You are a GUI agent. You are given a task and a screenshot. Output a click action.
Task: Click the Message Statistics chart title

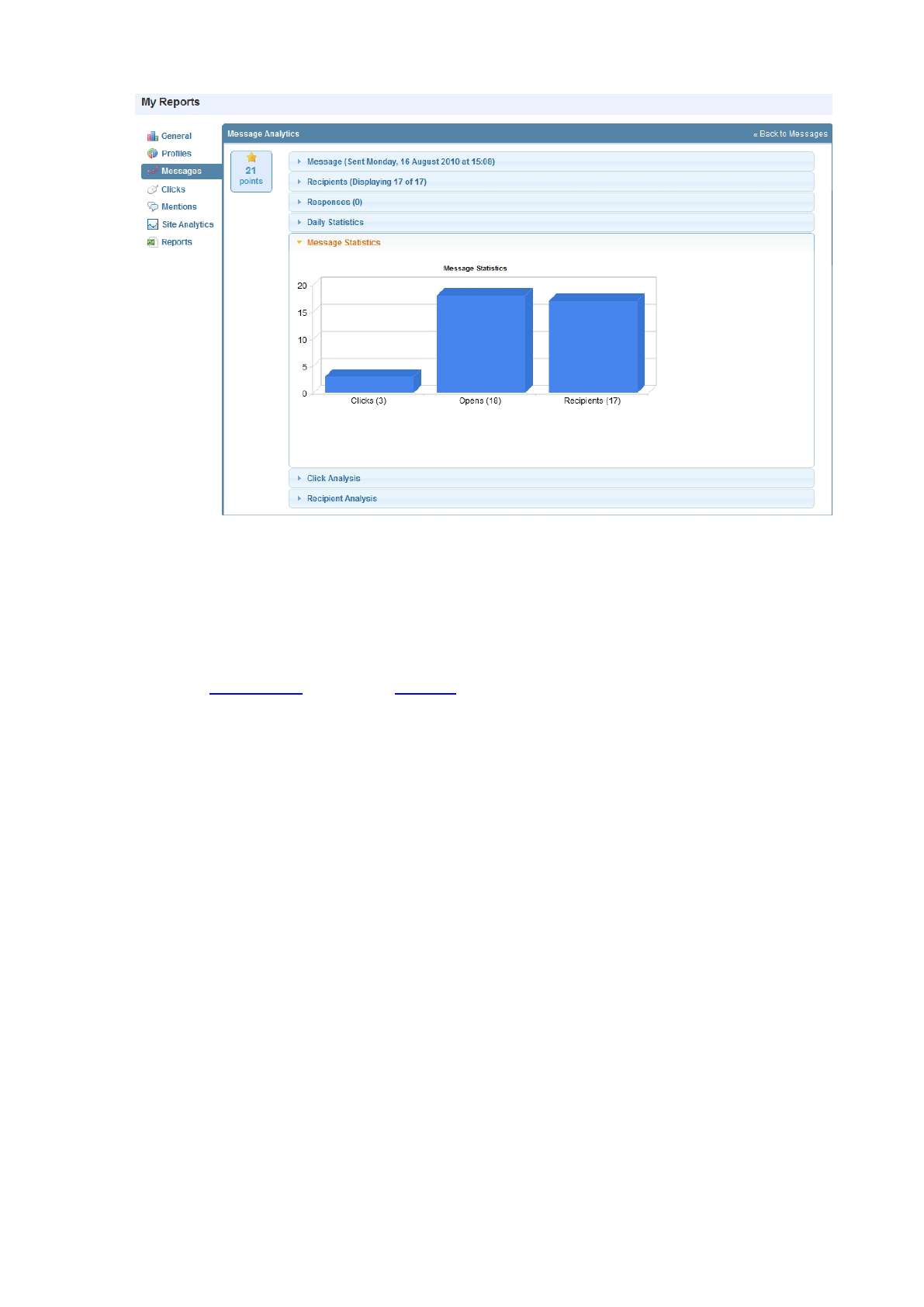(475, 269)
